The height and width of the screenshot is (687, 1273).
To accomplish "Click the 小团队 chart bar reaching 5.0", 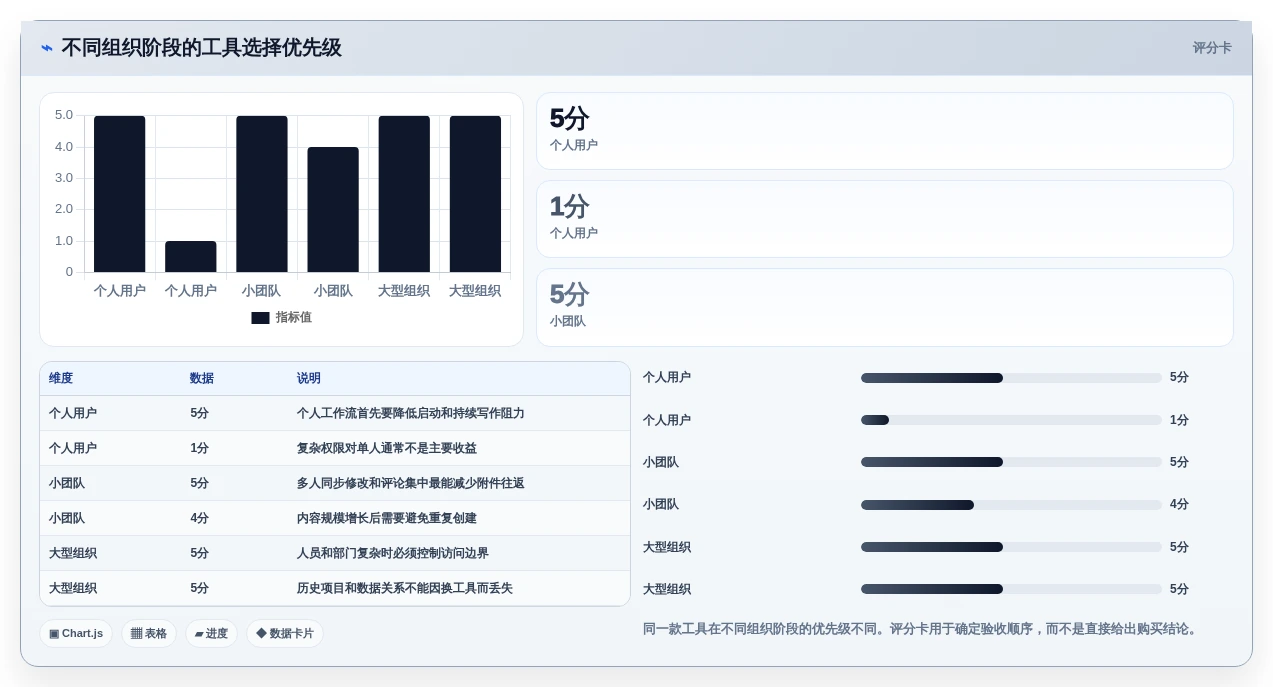I will 262,194.
